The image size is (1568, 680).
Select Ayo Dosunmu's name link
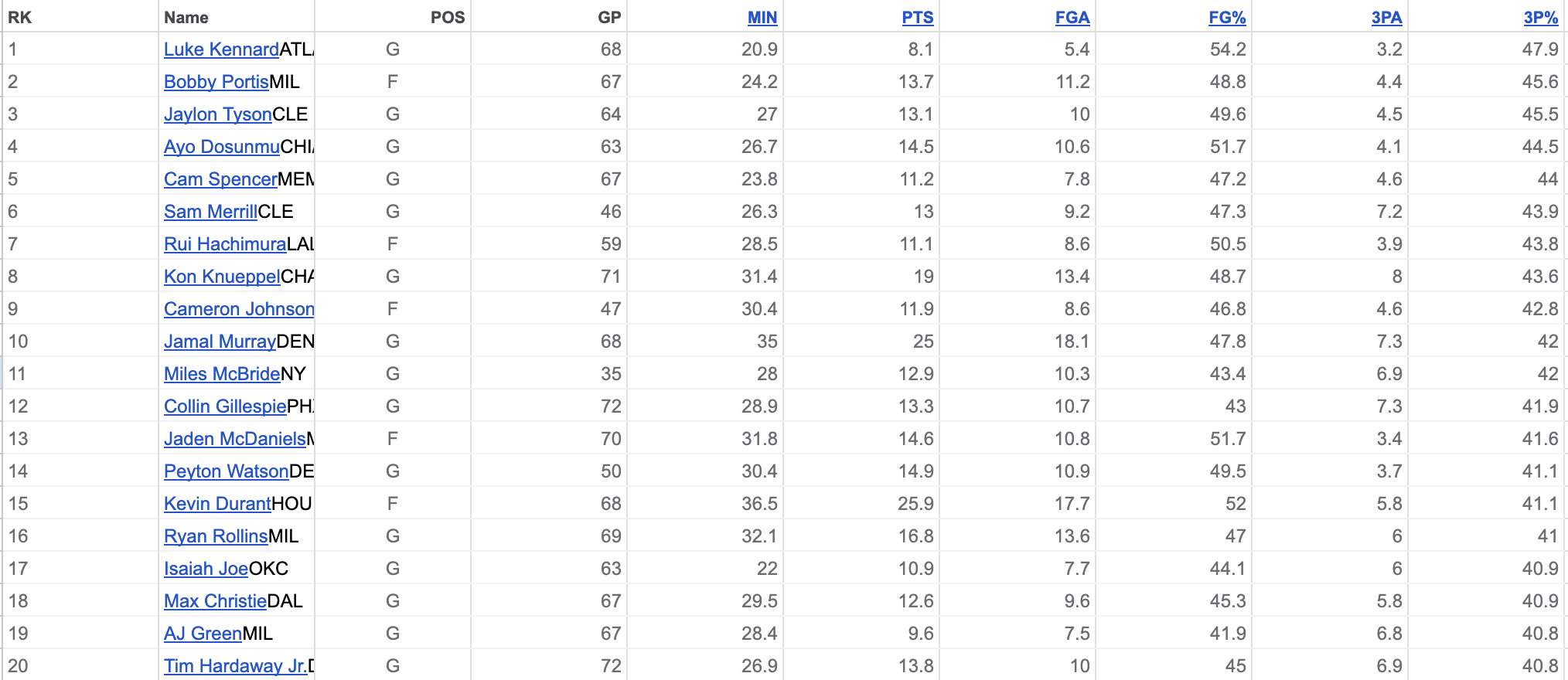click(222, 147)
